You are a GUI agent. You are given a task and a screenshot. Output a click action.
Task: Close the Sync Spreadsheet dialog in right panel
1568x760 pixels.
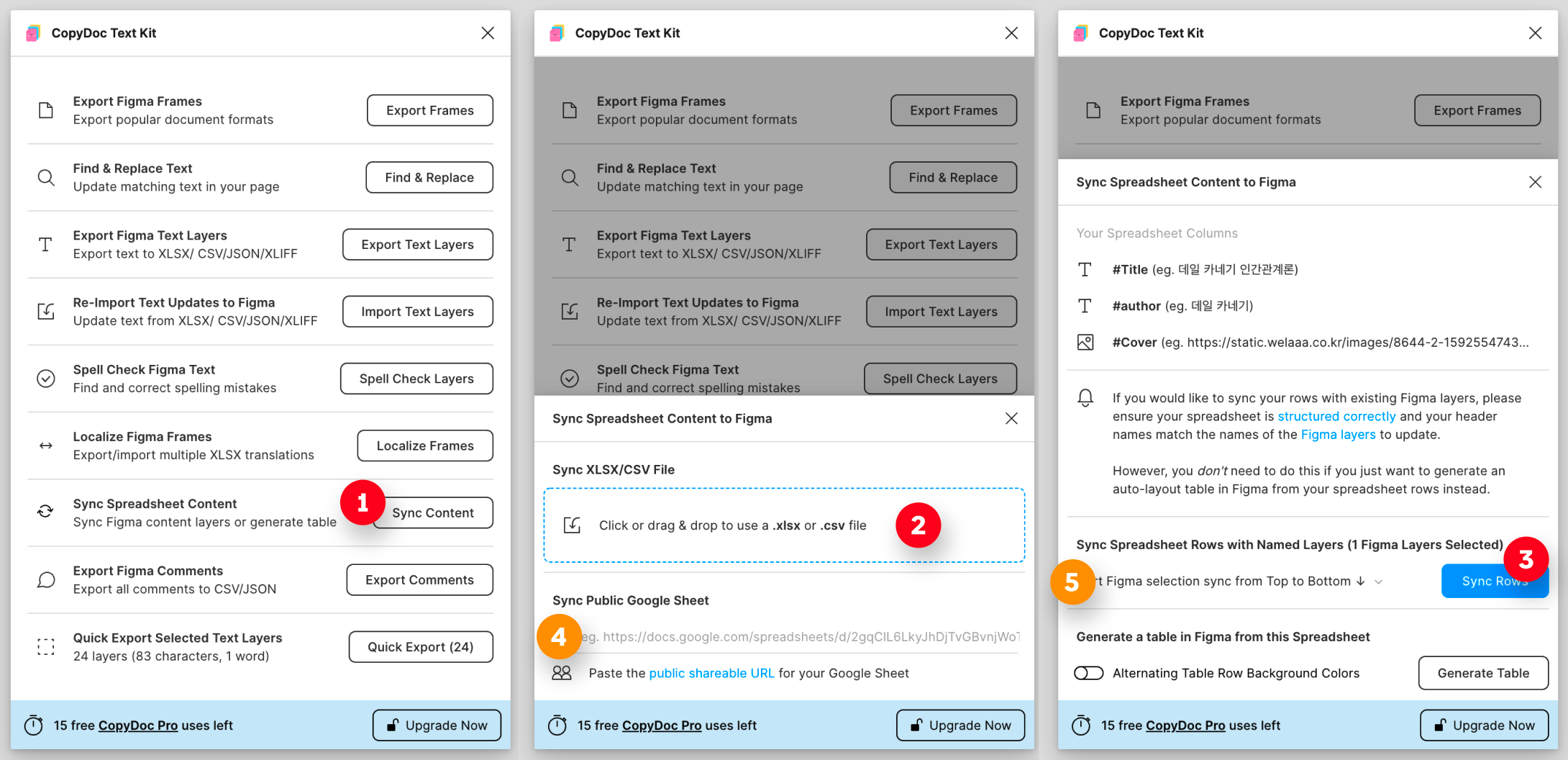coord(1535,182)
